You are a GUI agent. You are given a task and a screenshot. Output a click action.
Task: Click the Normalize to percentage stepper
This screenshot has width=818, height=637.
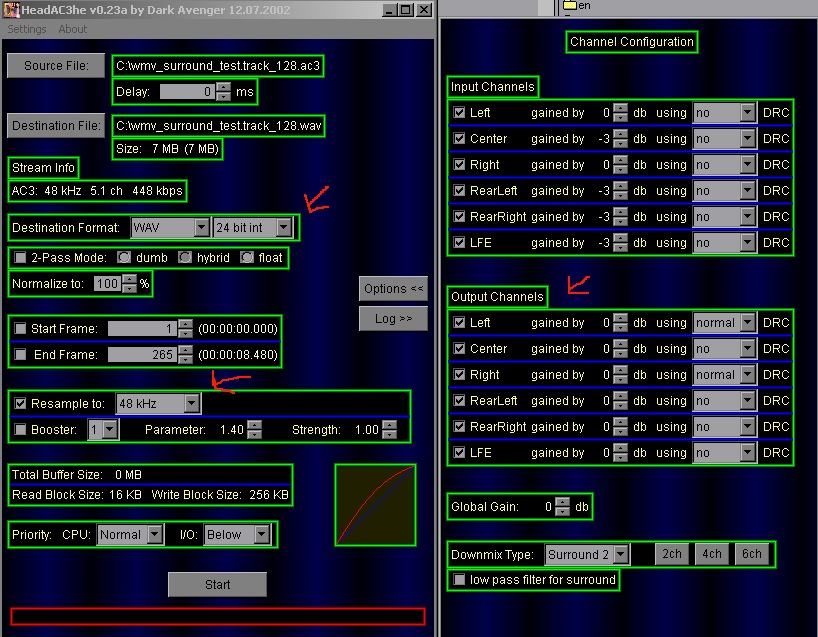tap(129, 284)
